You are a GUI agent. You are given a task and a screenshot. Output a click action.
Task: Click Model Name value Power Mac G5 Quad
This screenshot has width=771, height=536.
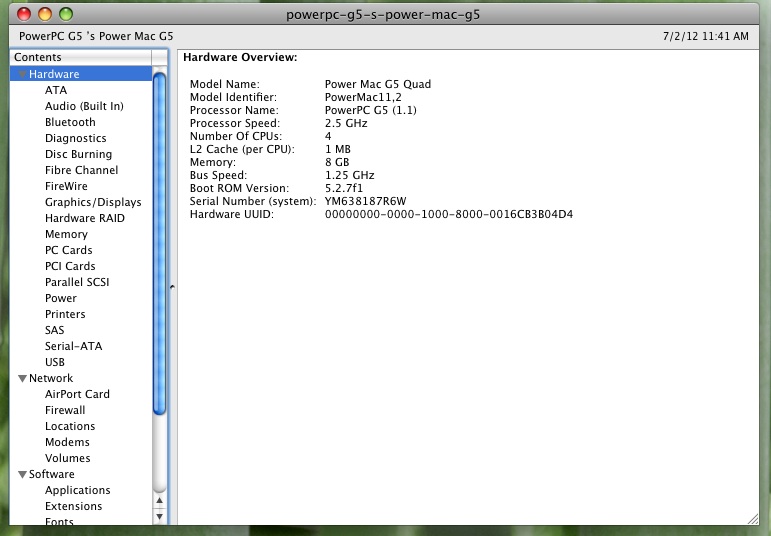[378, 84]
